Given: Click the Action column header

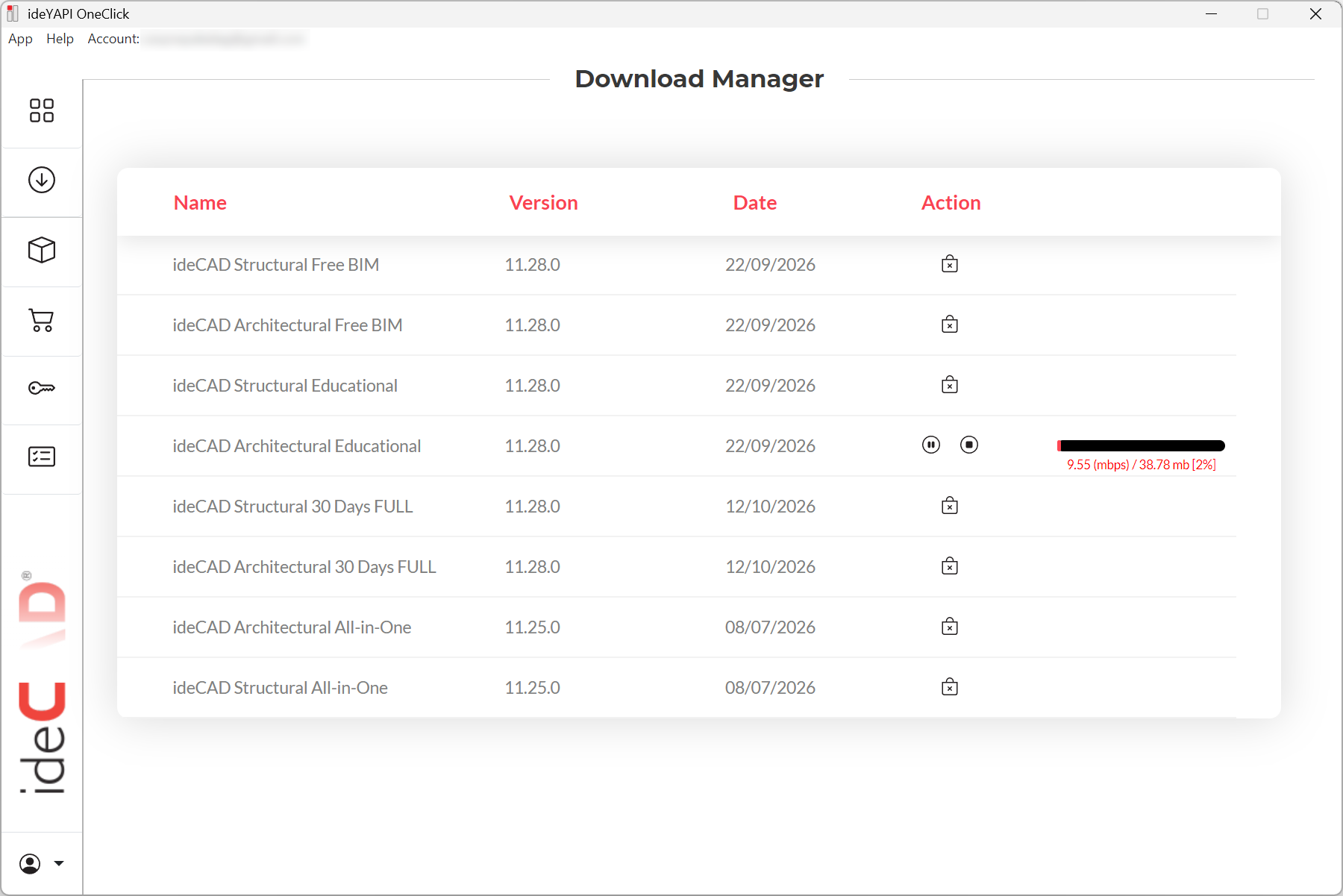Looking at the screenshot, I should click(951, 203).
